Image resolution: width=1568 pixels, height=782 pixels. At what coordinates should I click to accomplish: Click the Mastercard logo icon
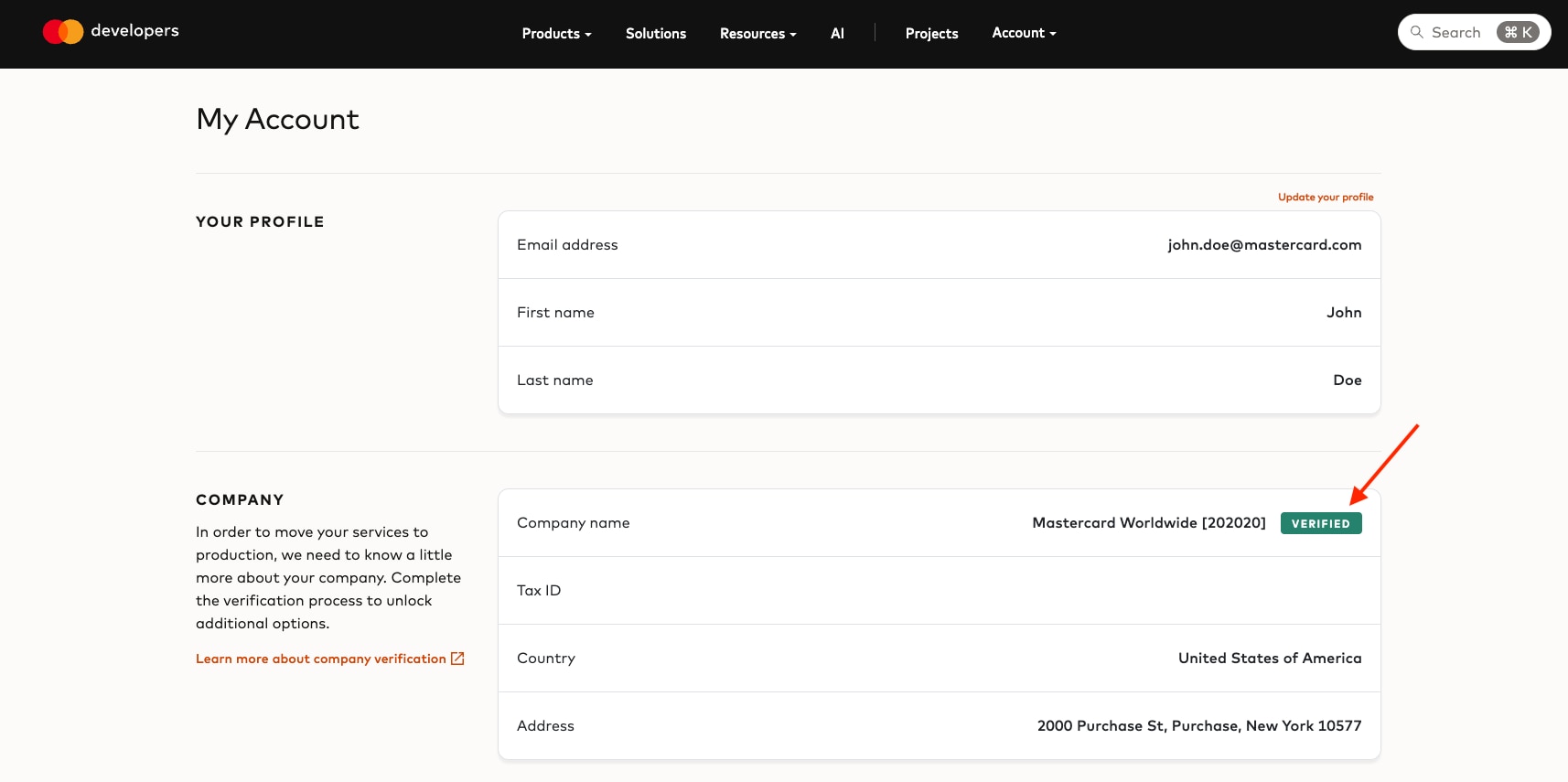63,32
